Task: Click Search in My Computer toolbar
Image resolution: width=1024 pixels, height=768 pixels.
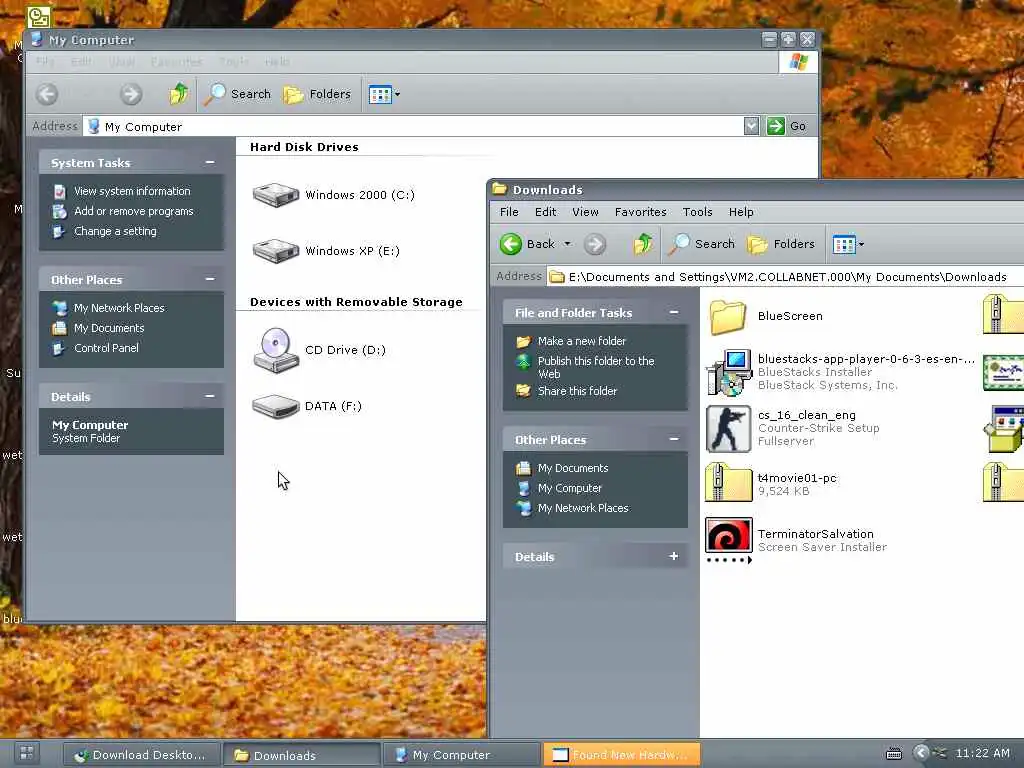Action: (x=236, y=94)
